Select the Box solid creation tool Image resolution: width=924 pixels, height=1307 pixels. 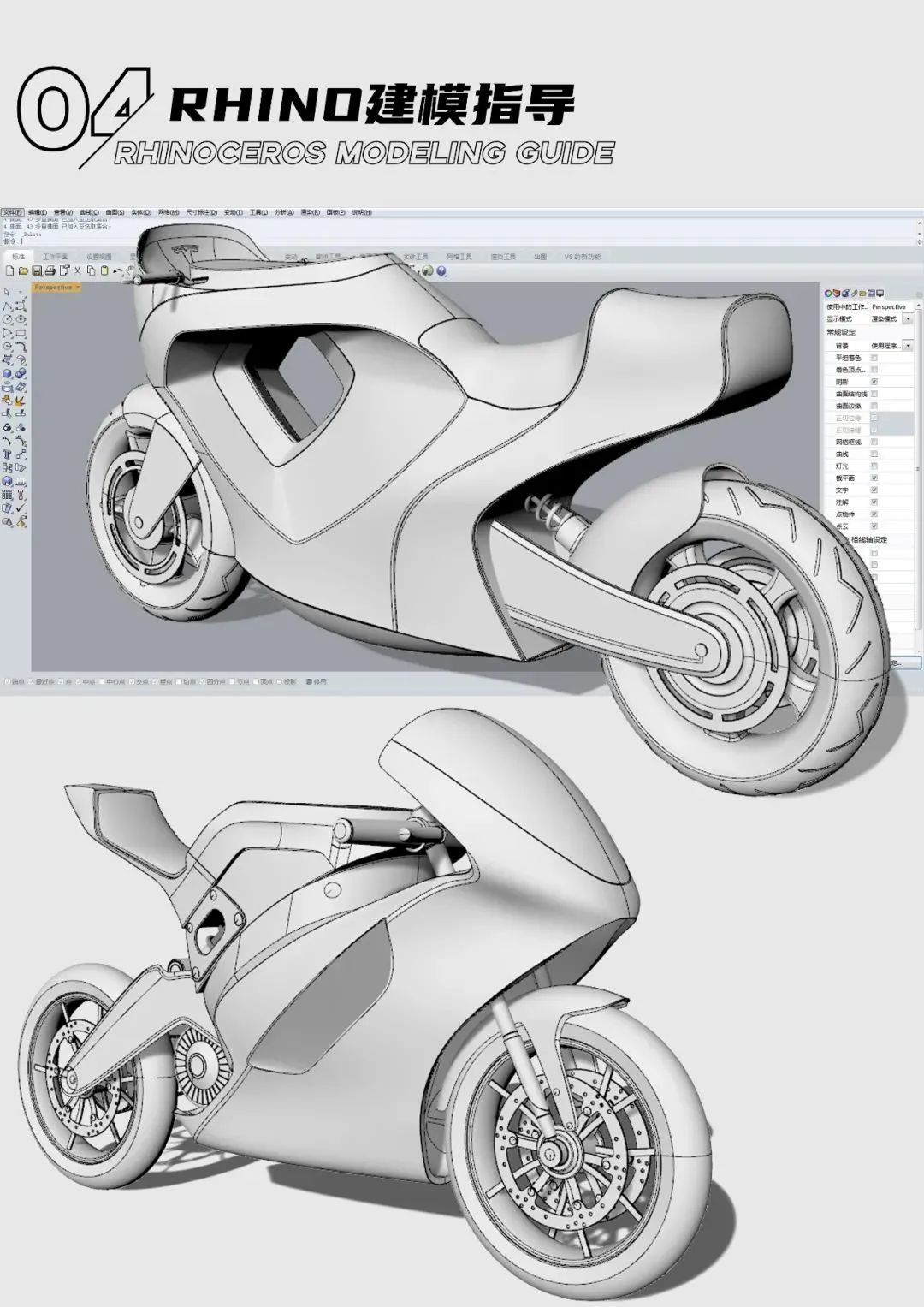pyautogui.click(x=7, y=373)
